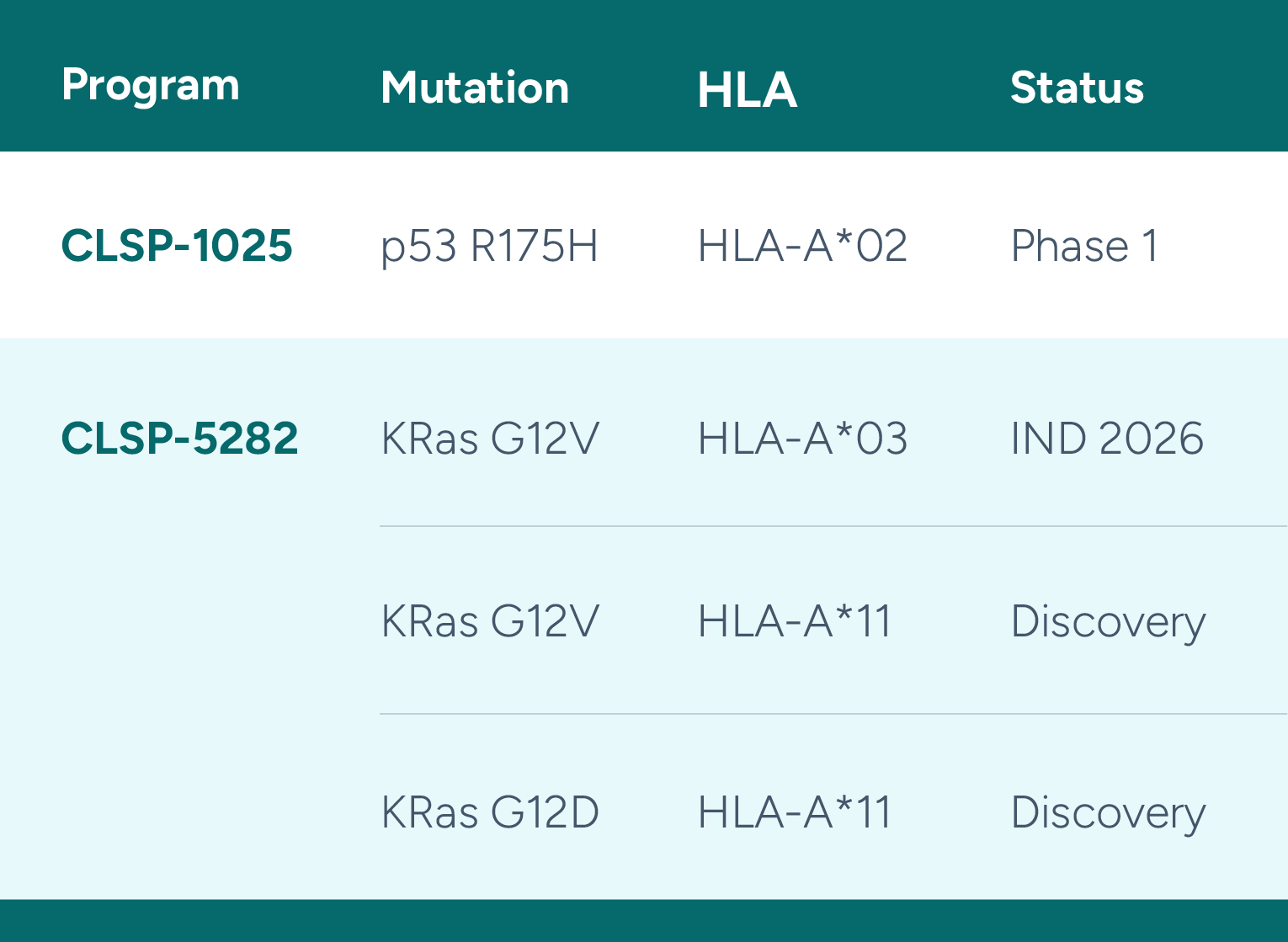Click the HLA column header
Viewport: 1288px width, 942px height.
[747, 89]
